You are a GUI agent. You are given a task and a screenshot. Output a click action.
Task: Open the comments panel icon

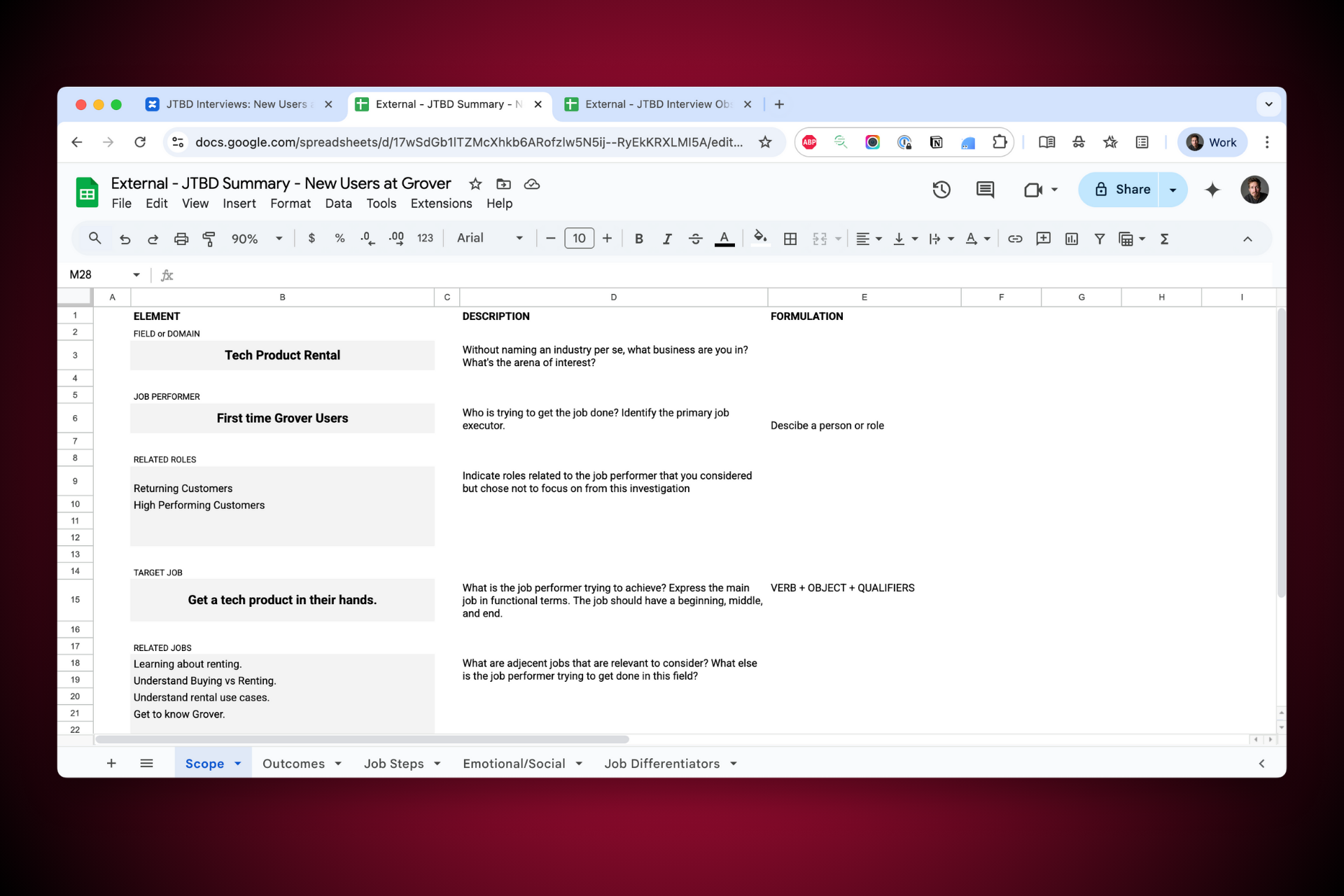point(985,190)
